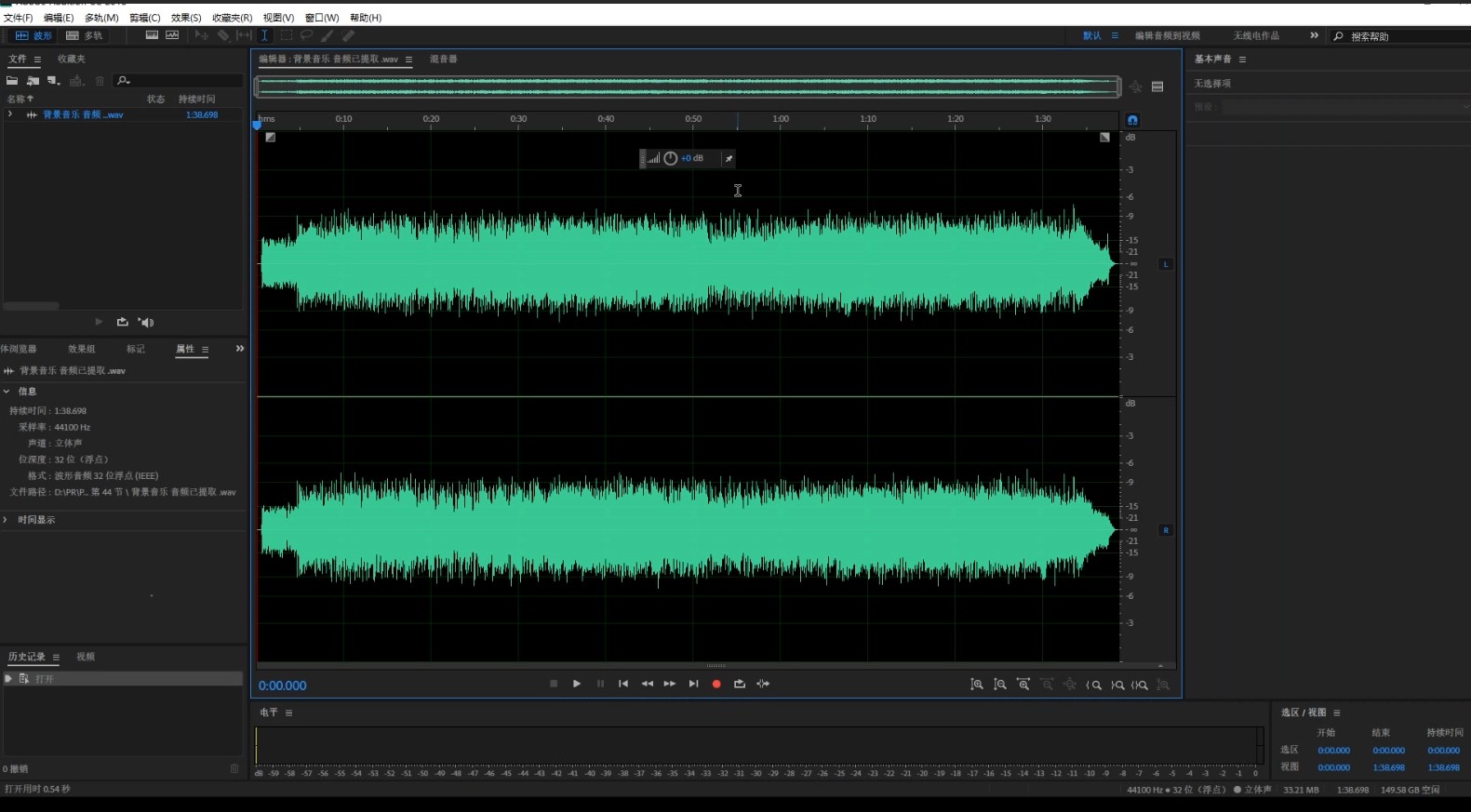The image size is (1471, 812).
Task: Pin the HUD volume overlay
Action: tap(729, 158)
